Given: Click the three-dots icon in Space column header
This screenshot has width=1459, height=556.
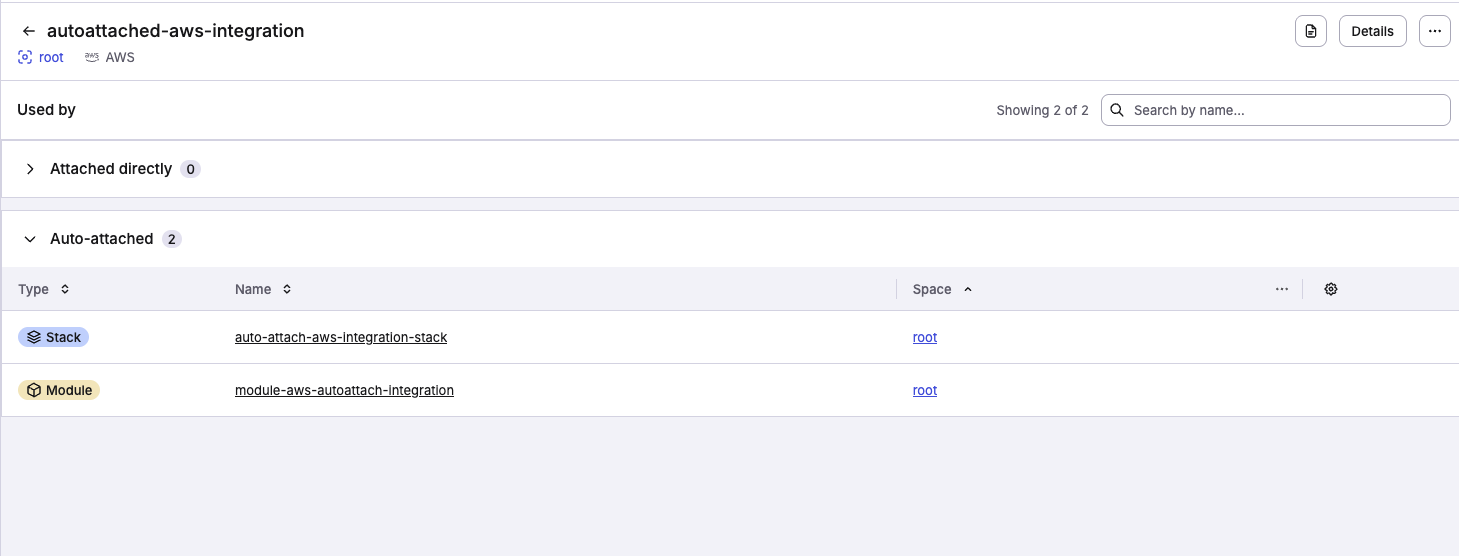Looking at the screenshot, I should 1281,289.
